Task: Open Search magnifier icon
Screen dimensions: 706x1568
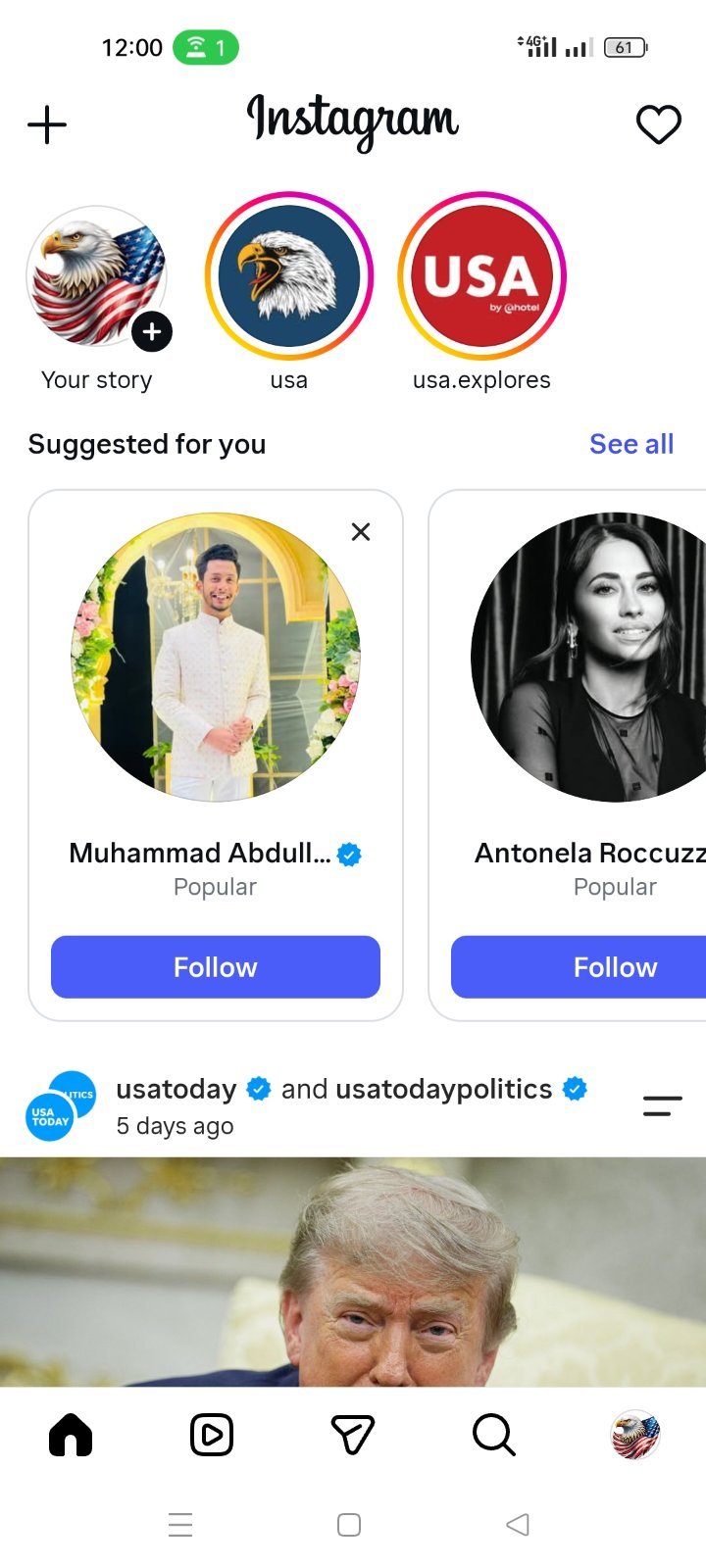Action: [493, 1436]
